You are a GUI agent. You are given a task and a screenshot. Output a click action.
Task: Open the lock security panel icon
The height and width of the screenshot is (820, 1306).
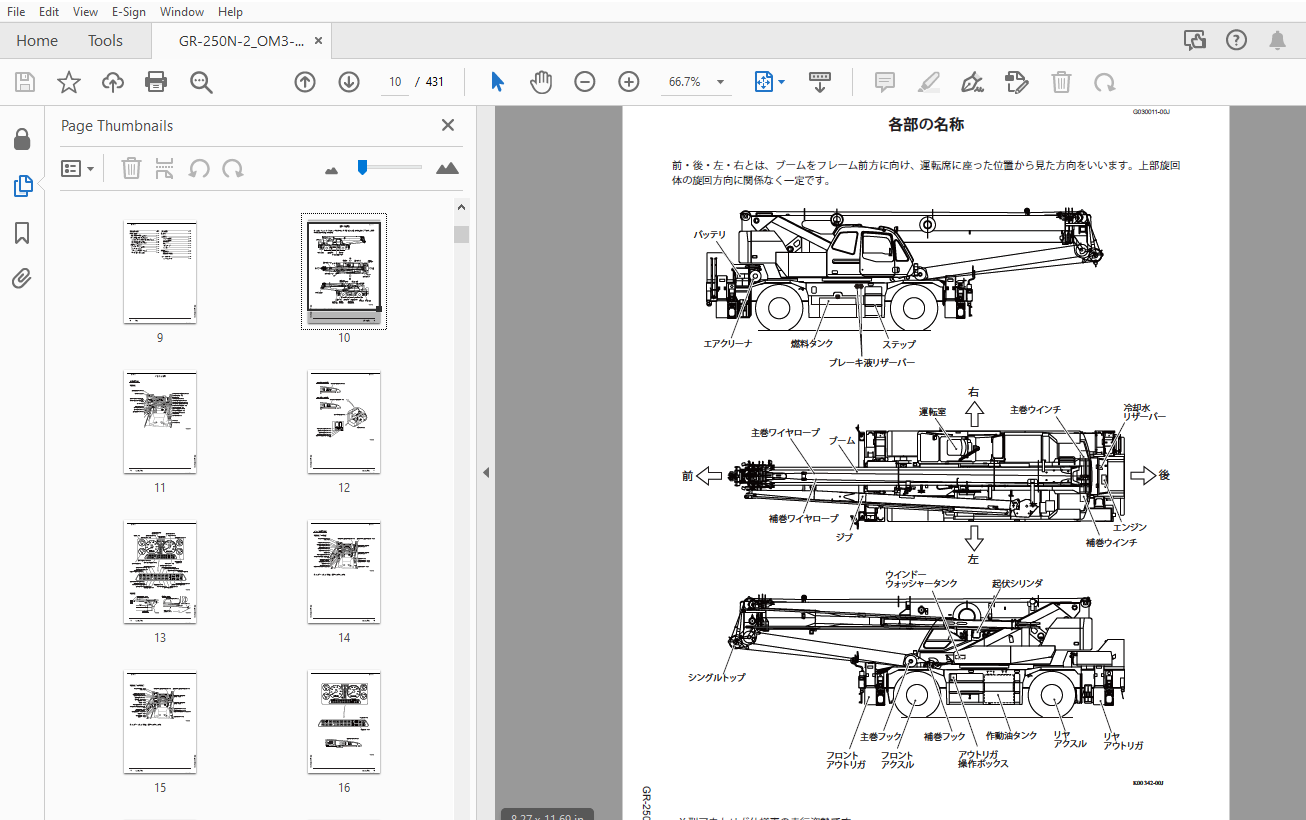(x=22, y=139)
